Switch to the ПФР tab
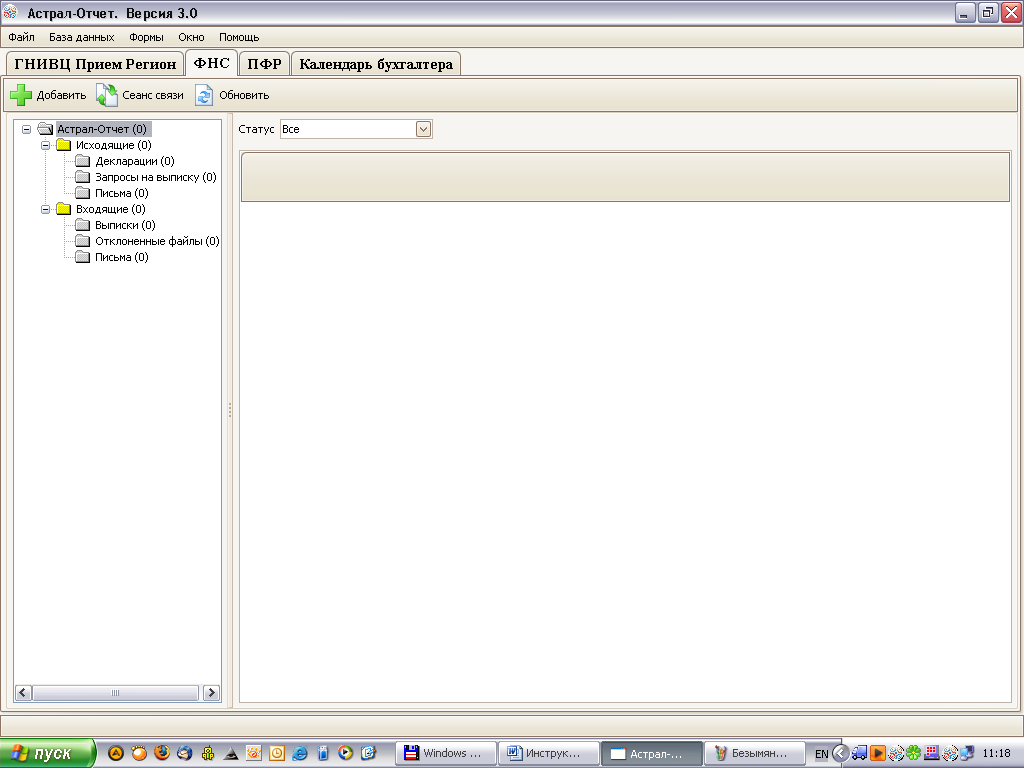Image resolution: width=1024 pixels, height=768 pixels. pyautogui.click(x=264, y=64)
